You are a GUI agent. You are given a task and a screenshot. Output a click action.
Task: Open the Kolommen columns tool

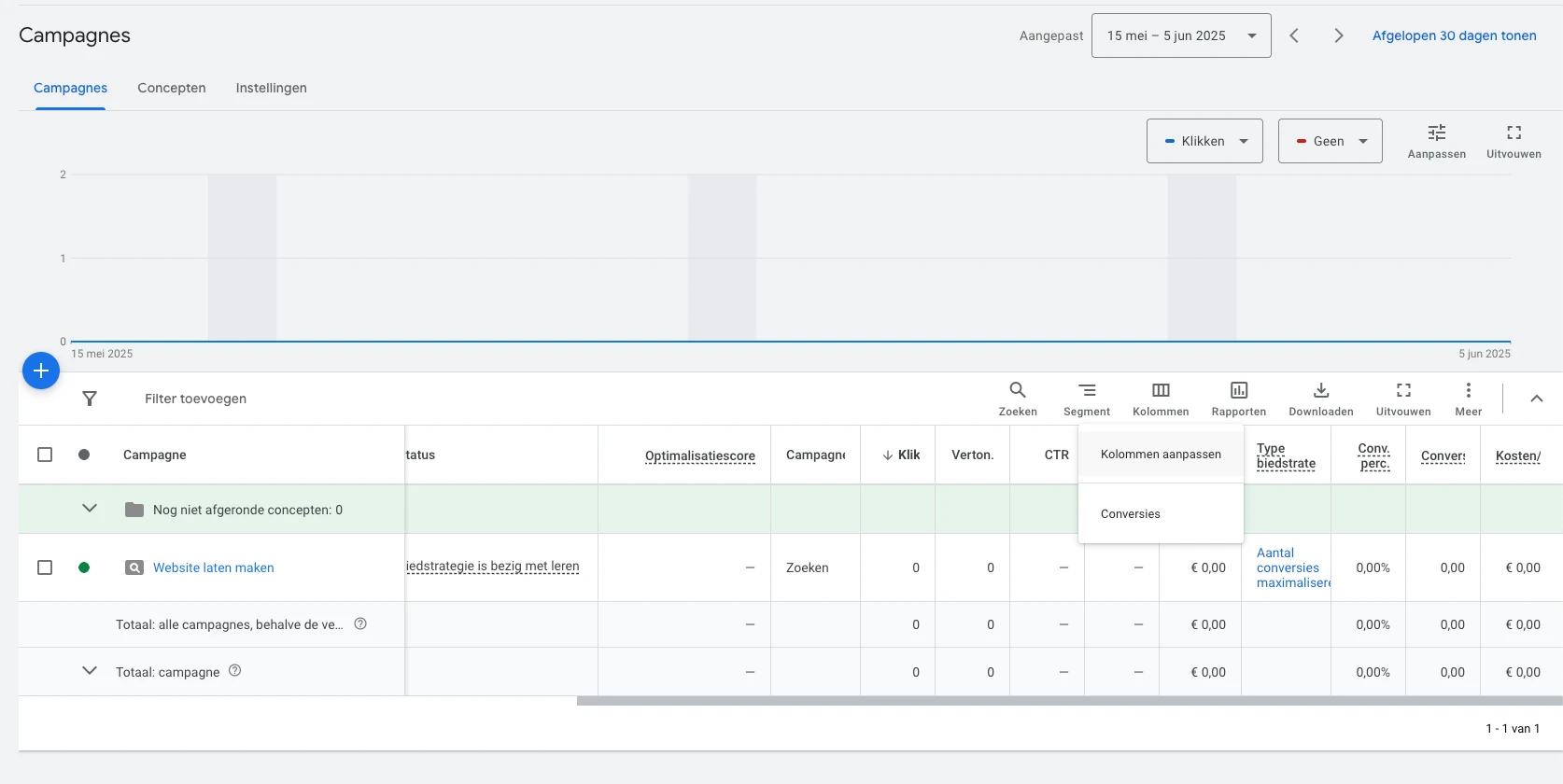[1161, 399]
